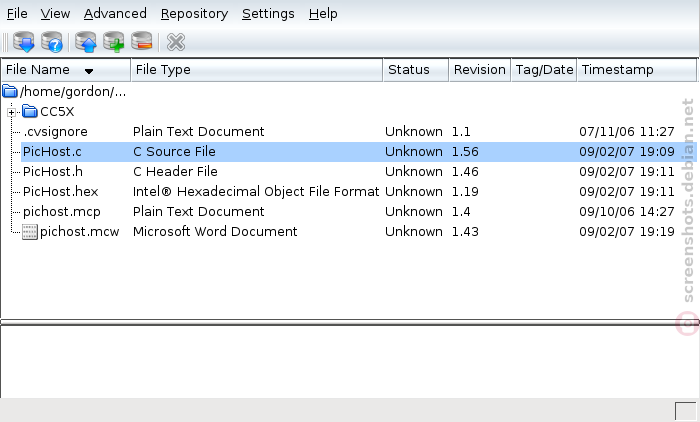Expand the CC5X folder tree node

(x=12, y=112)
